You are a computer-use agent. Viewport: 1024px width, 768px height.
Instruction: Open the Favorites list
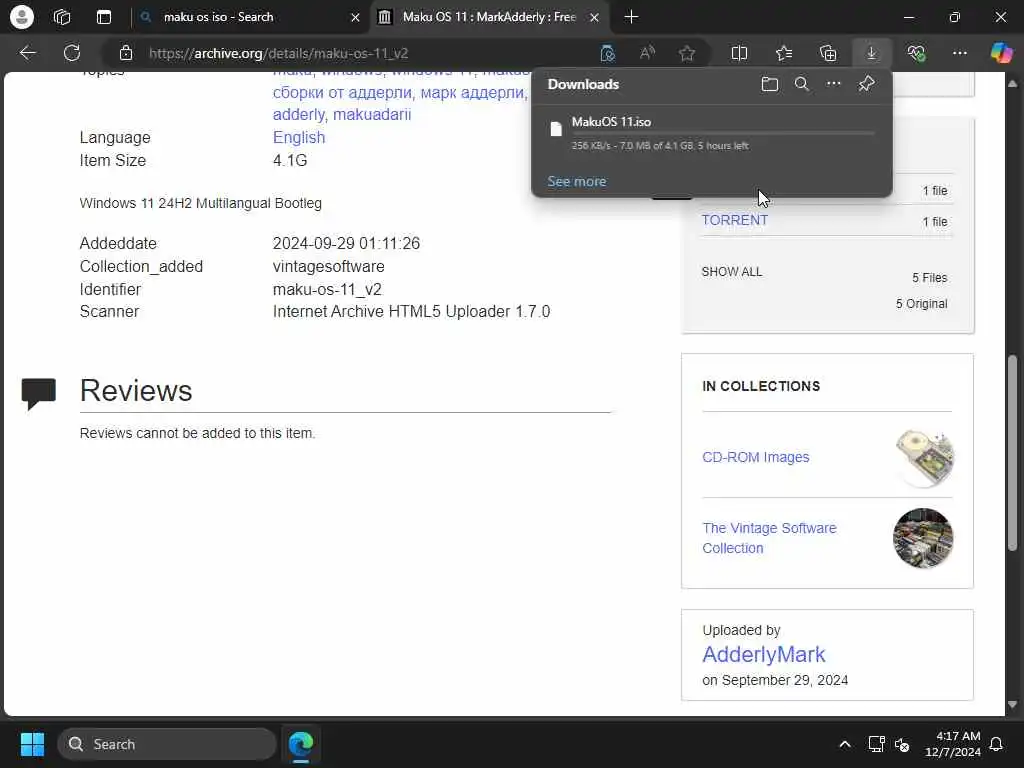pos(784,54)
